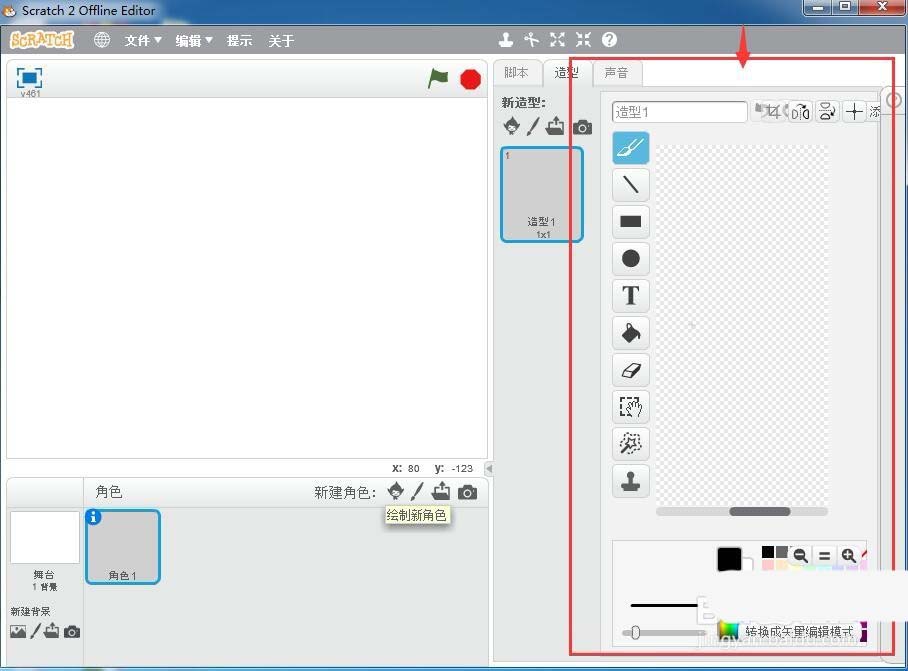Take new backdrop from camera
This screenshot has height=671, width=908.
click(72, 632)
